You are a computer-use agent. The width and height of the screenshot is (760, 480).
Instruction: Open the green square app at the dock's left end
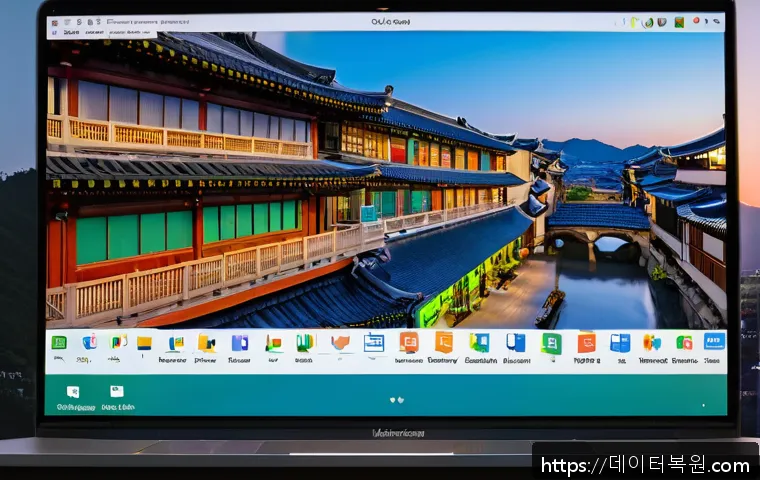(x=59, y=343)
